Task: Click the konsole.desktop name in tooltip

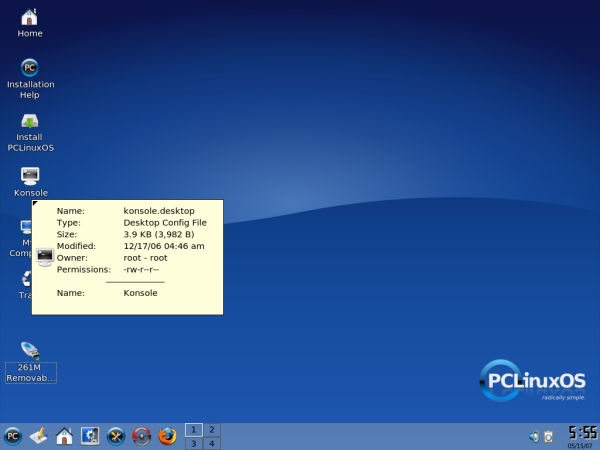Action: (x=159, y=211)
